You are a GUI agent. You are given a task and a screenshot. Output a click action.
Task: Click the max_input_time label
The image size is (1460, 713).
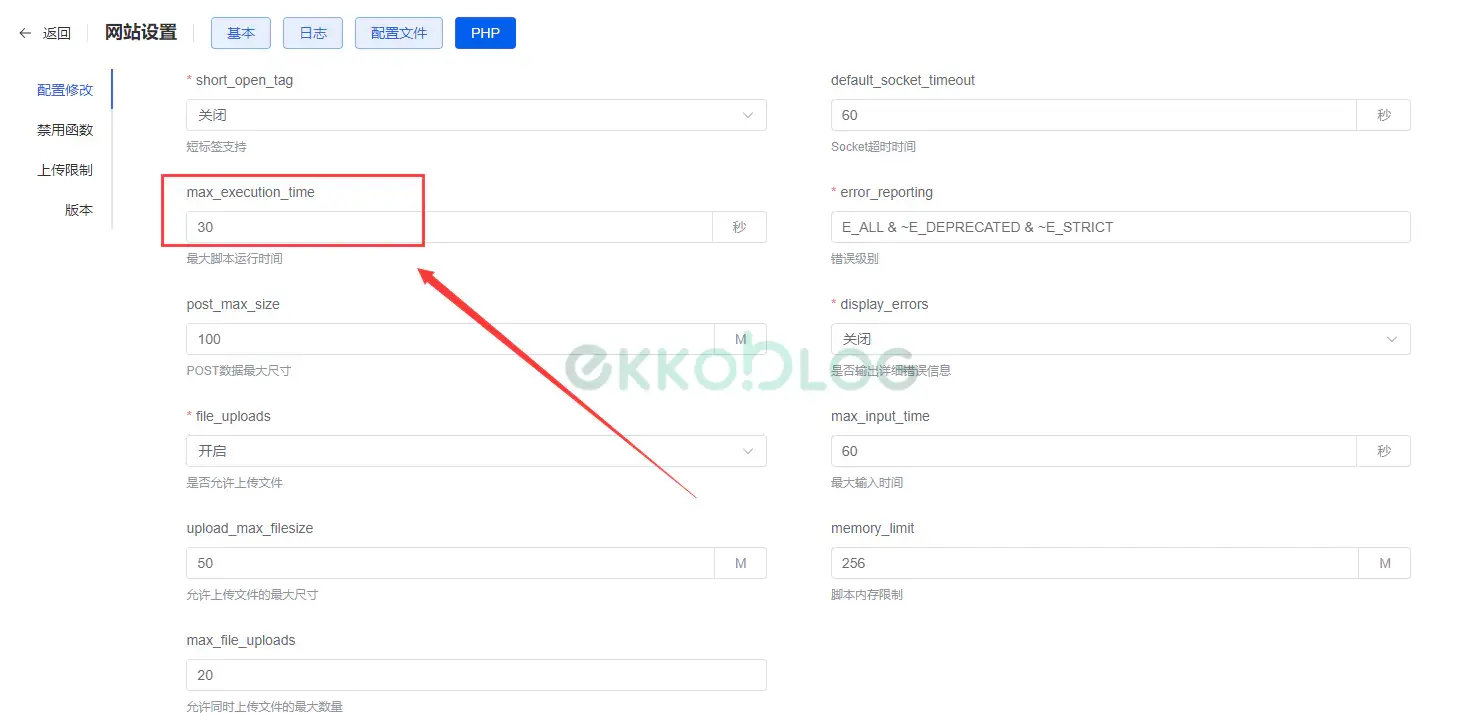880,416
